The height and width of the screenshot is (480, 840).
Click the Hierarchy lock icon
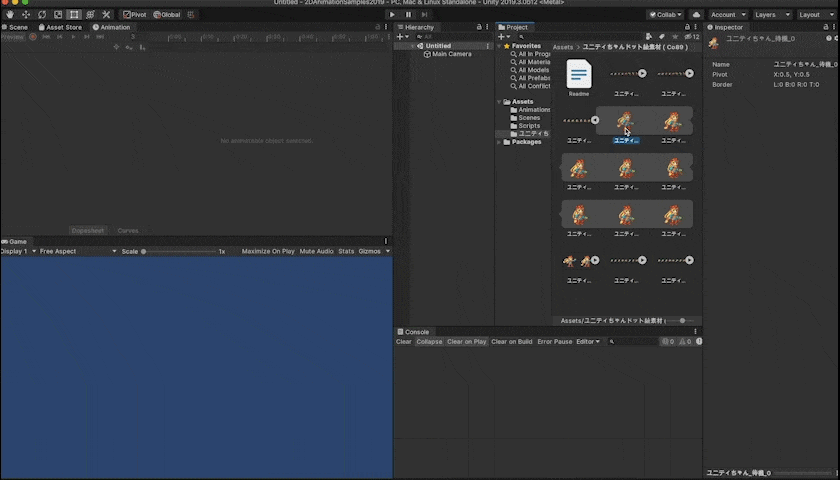coord(479,27)
